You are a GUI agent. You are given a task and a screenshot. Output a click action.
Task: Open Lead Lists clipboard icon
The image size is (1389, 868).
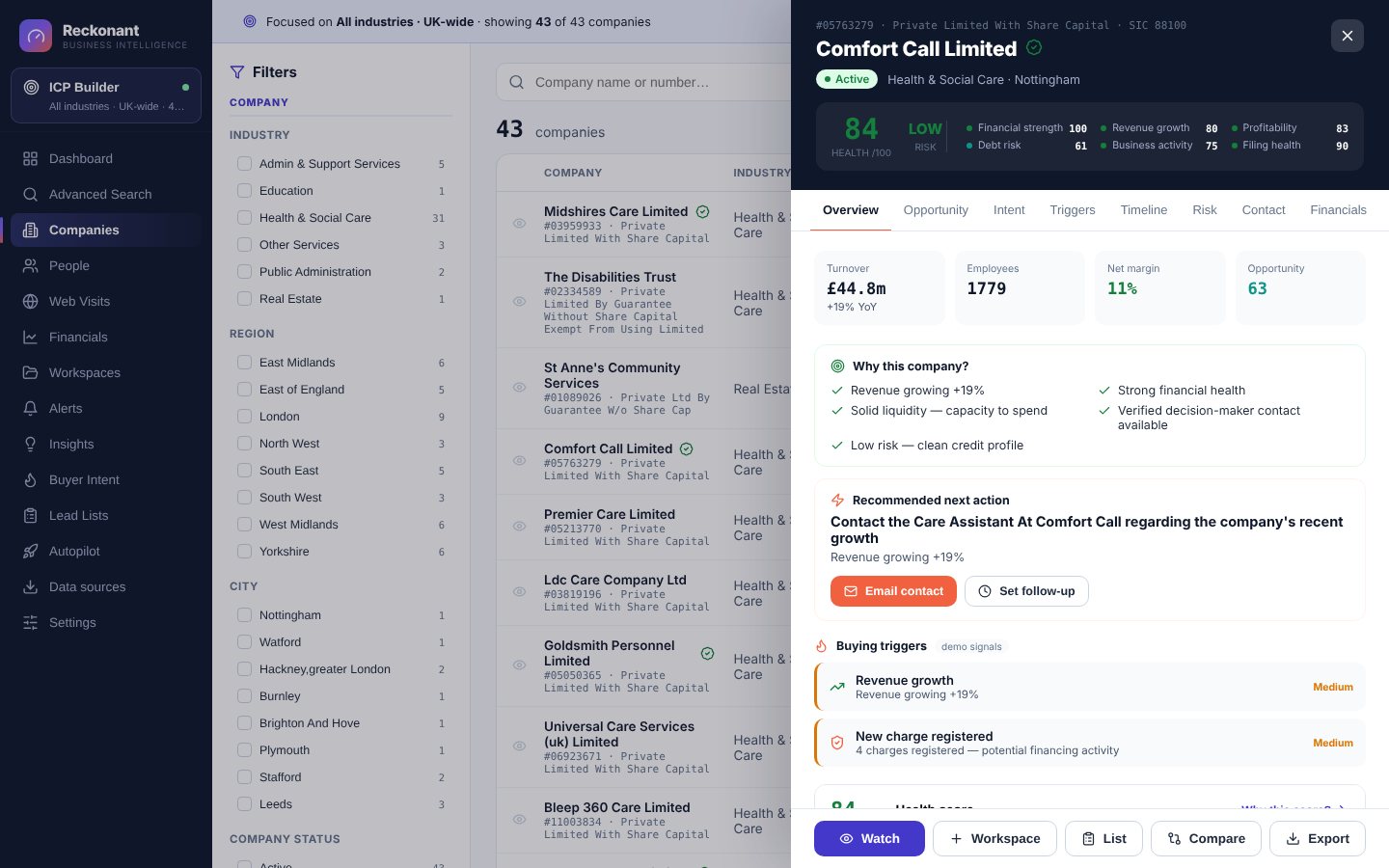30,515
